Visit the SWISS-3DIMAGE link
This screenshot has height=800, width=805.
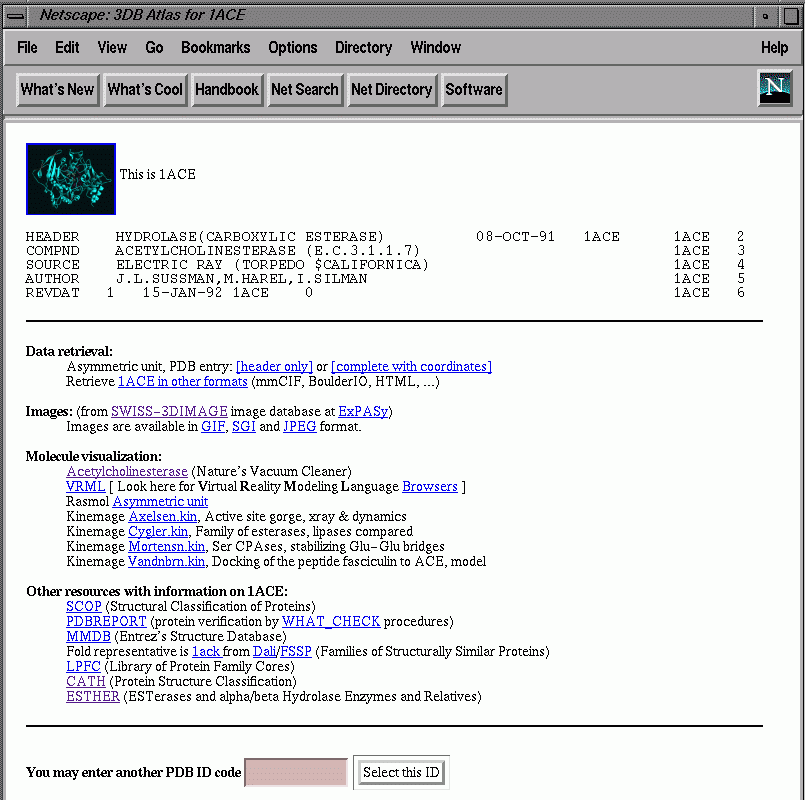coord(169,411)
